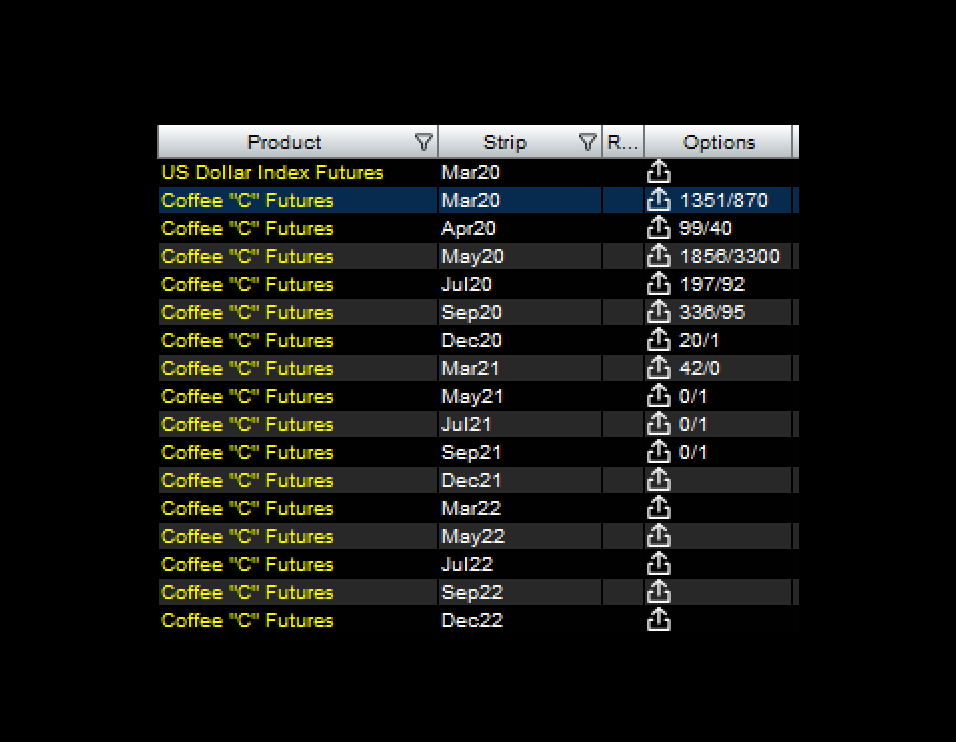Open options icon for Coffee Dec22 strip

click(658, 621)
